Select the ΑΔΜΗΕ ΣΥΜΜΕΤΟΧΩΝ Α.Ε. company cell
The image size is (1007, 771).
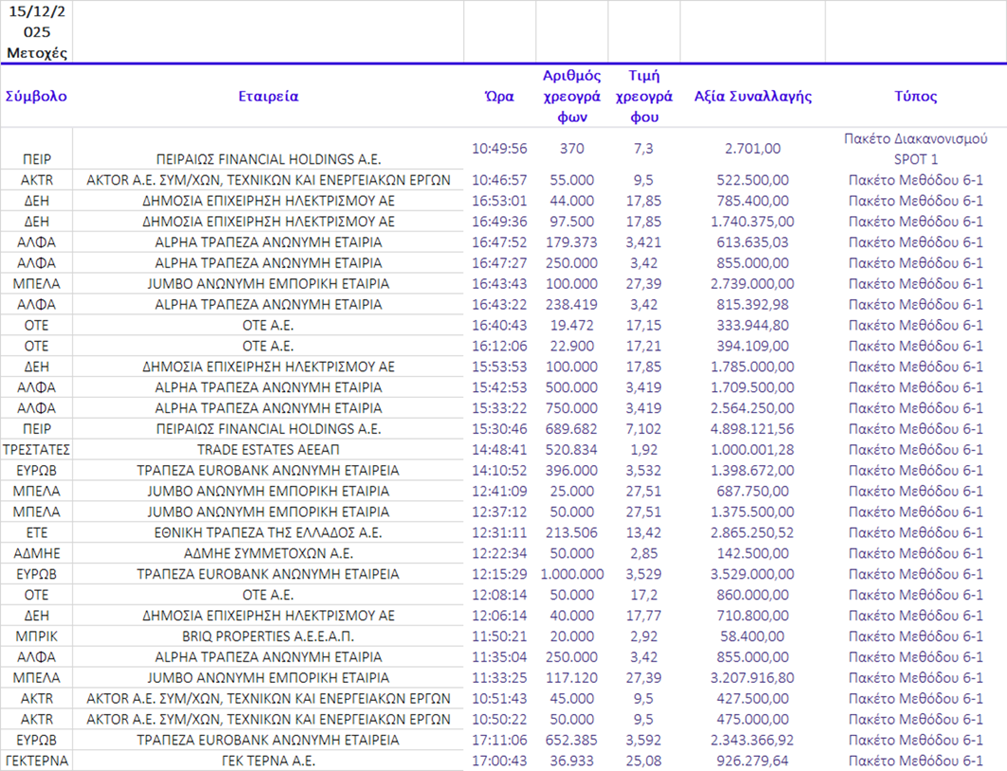[x=268, y=554]
